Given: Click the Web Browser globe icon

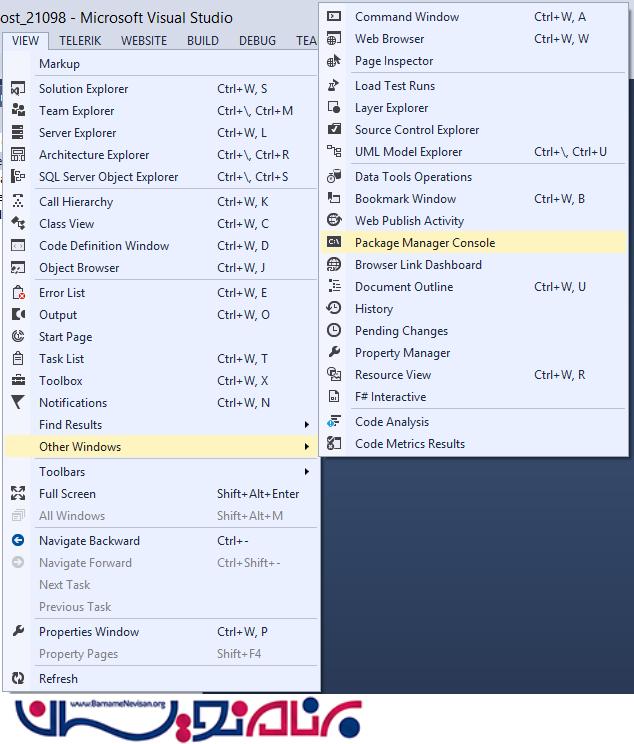Looking at the screenshot, I should pyautogui.click(x=334, y=39).
